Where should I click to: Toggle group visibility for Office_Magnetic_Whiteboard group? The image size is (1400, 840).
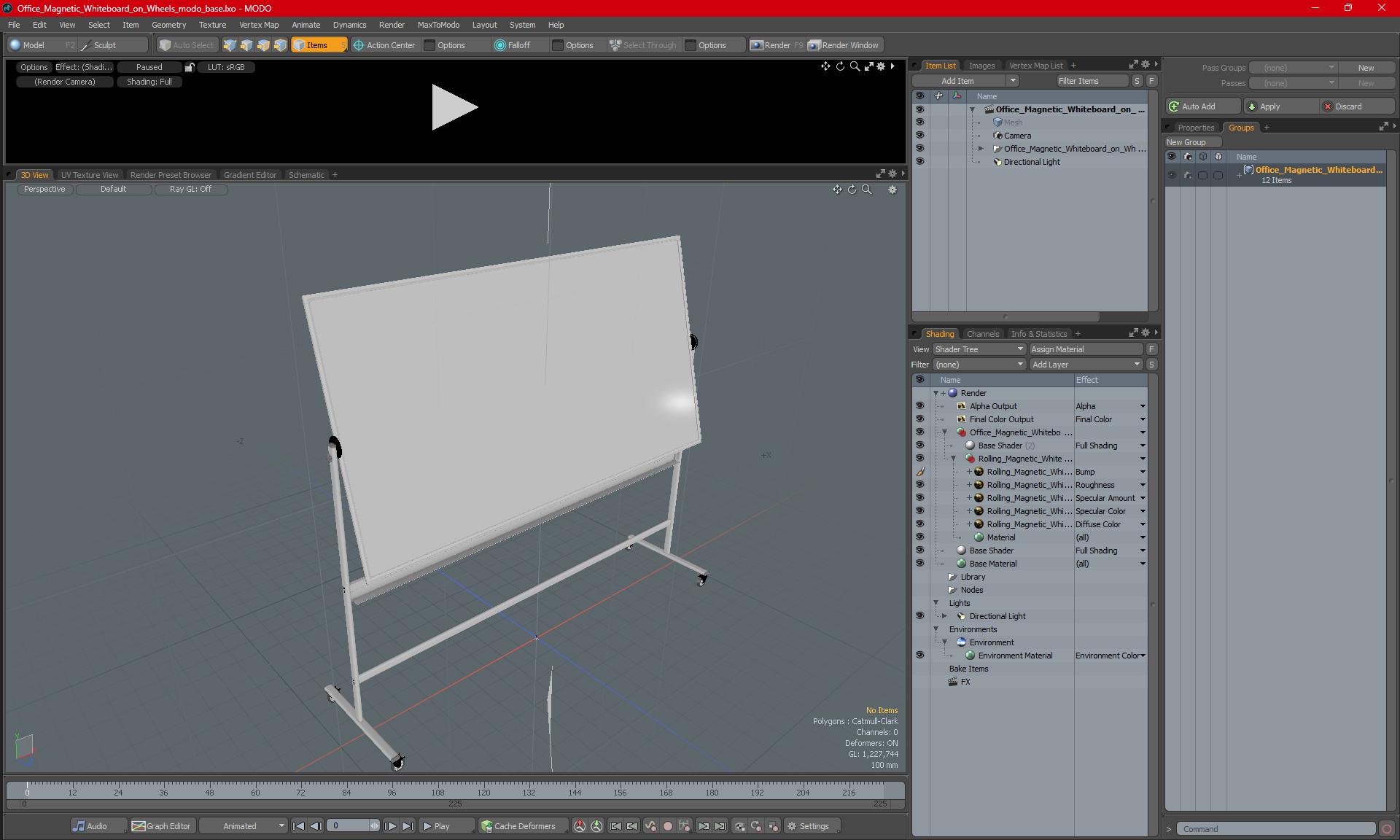pos(1172,175)
